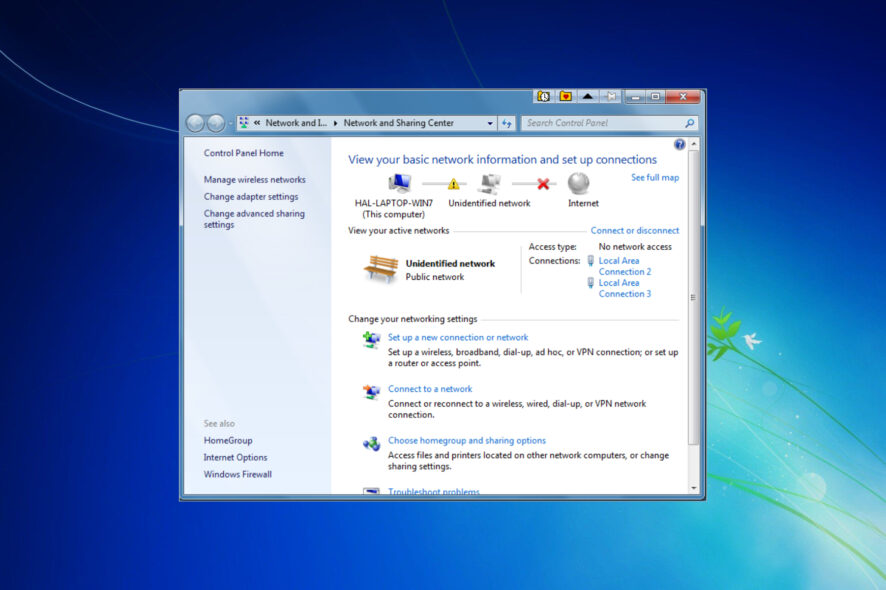Click the yellow warning triangle on the network map
The height and width of the screenshot is (590, 886).
[x=452, y=184]
